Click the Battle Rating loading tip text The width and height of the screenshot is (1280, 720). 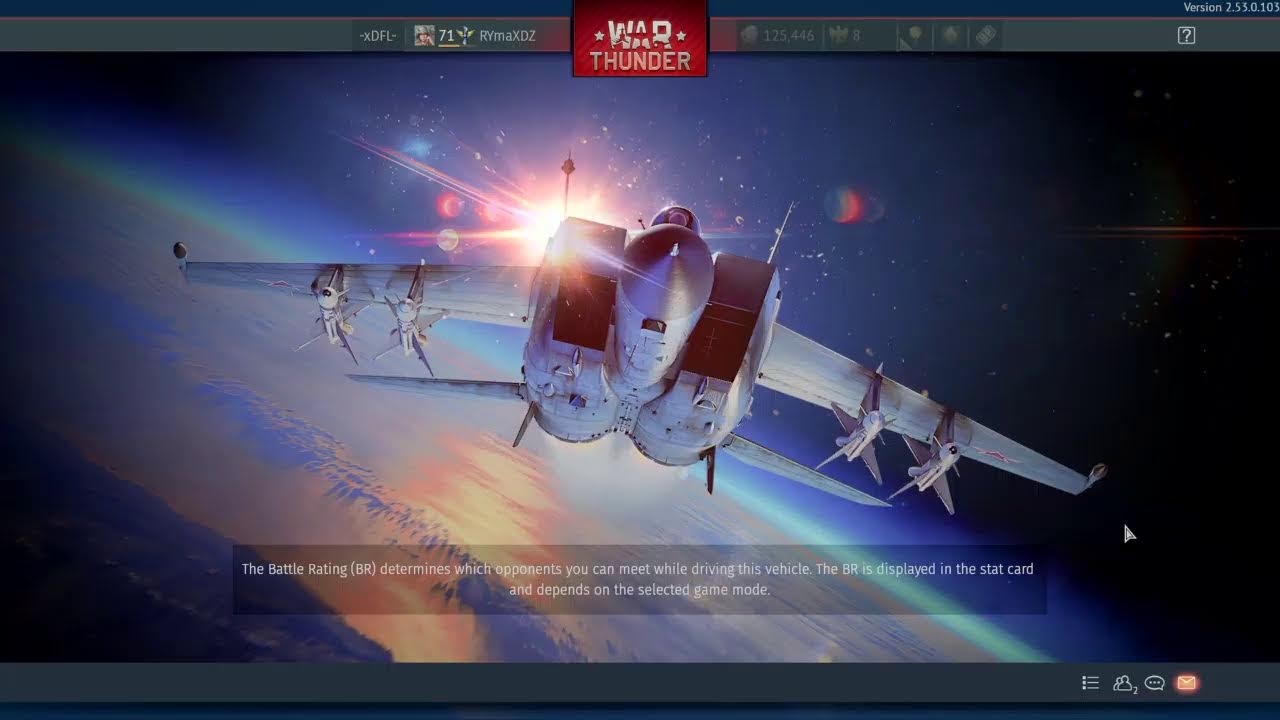click(x=638, y=579)
